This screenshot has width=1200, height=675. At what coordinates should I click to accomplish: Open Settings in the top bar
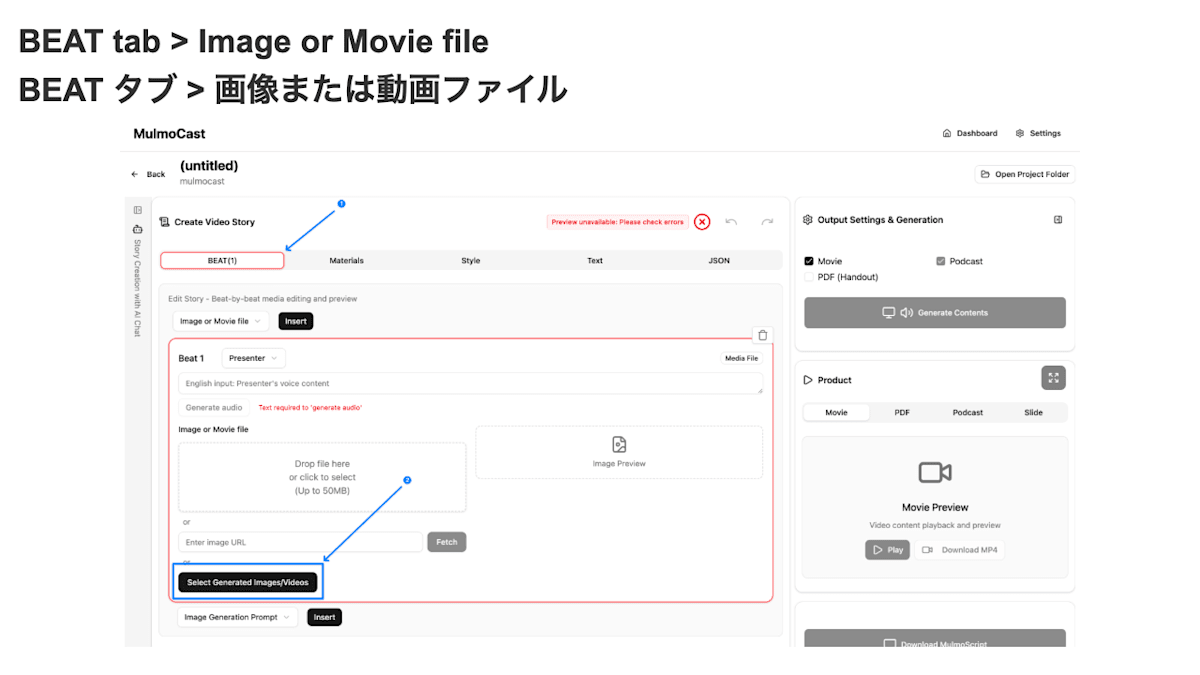[x=1038, y=133]
